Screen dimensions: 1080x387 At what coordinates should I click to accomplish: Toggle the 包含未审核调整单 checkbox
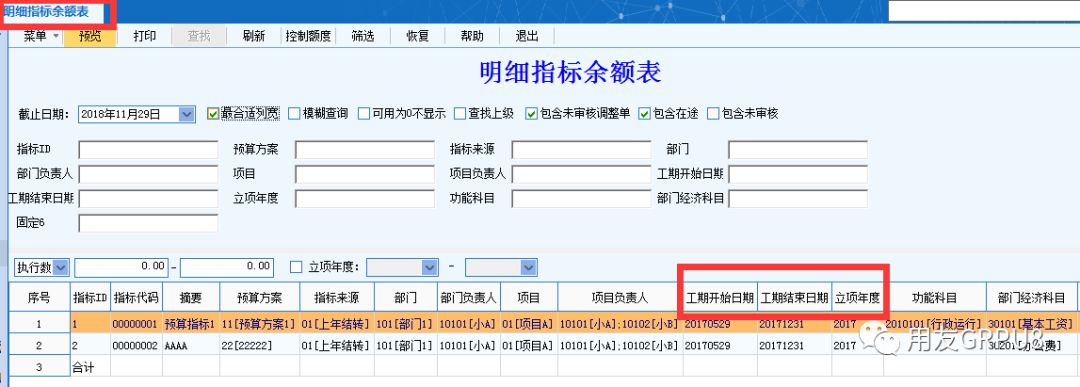point(532,114)
